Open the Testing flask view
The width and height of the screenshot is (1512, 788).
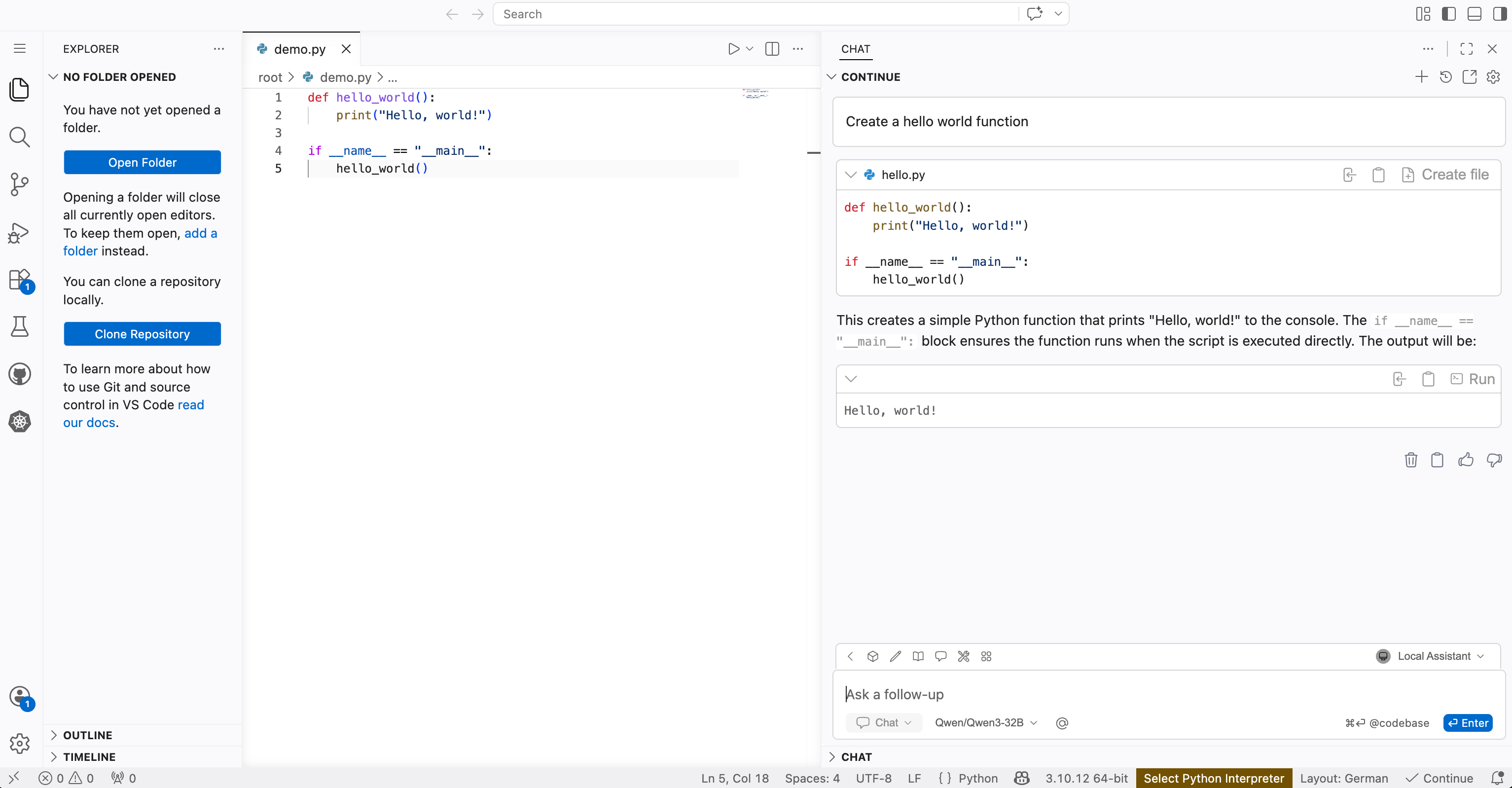20,326
